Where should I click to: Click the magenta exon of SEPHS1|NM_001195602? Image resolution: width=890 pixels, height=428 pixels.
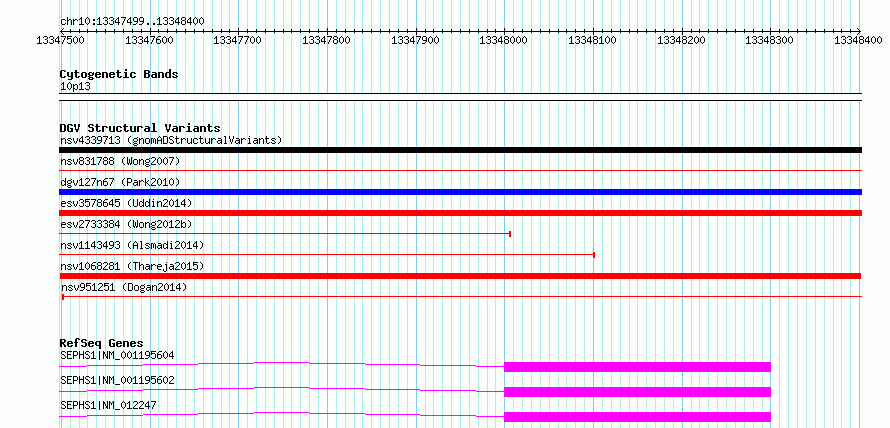tap(637, 392)
